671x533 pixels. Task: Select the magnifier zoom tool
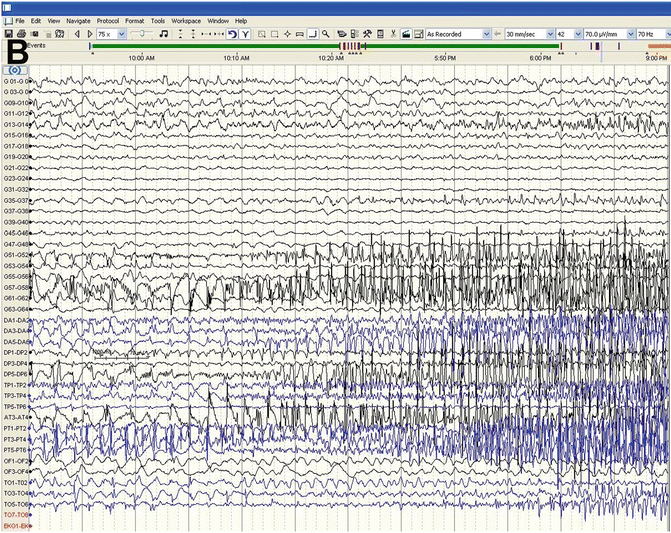[x=326, y=34]
